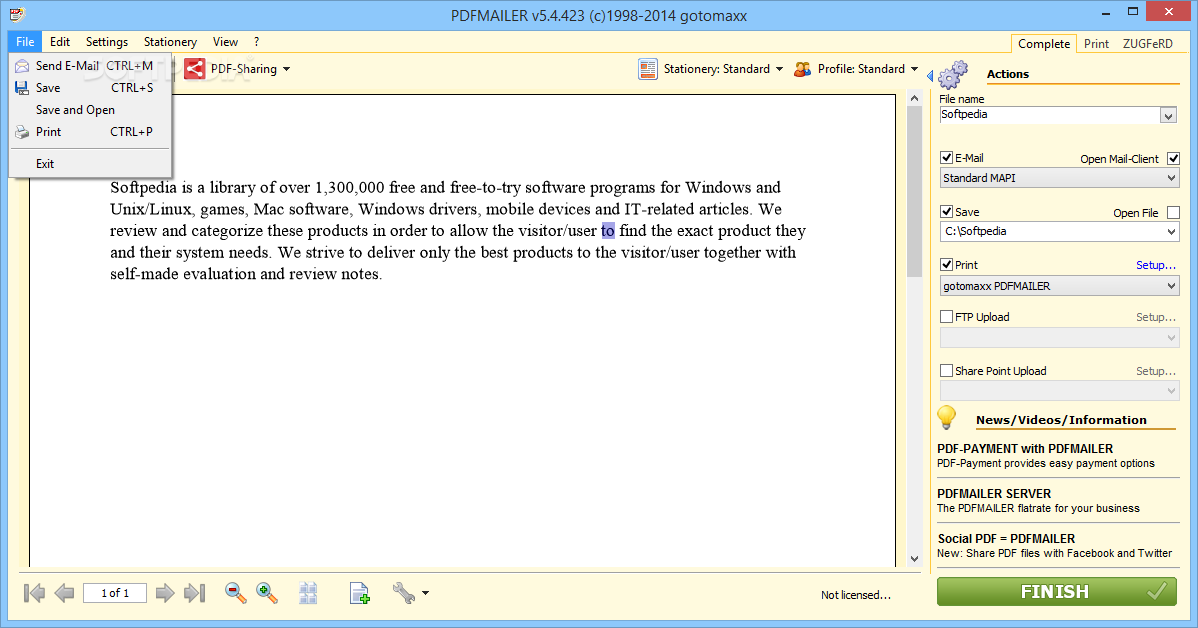Uncheck the Print checkbox
Screen dimensions: 1198x628
pos(947,264)
